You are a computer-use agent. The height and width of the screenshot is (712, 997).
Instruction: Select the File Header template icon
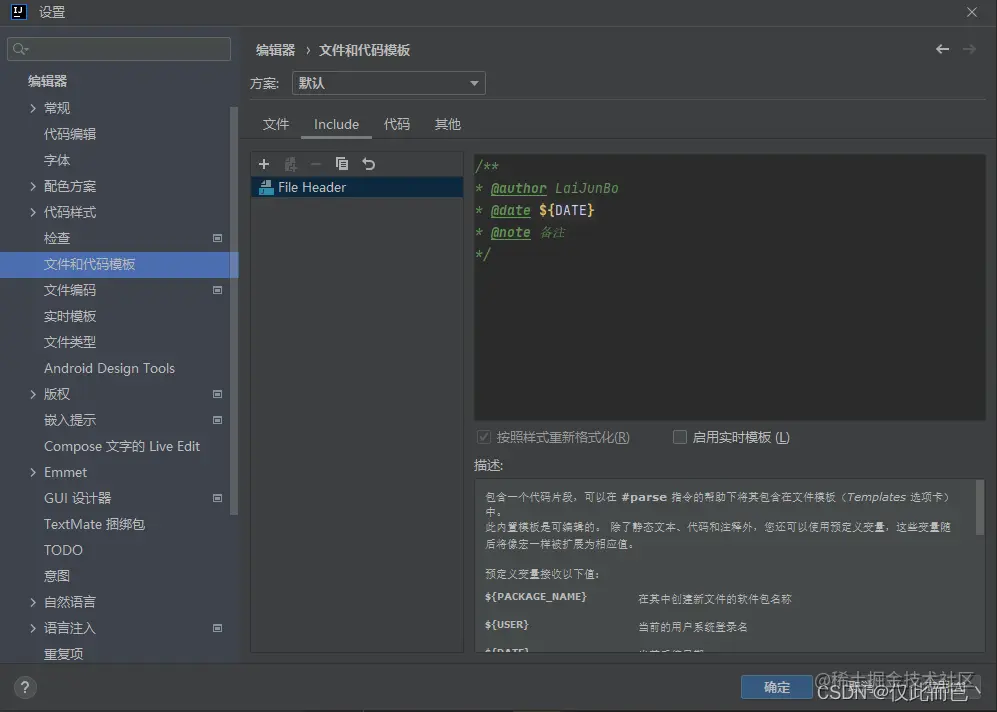tap(266, 187)
